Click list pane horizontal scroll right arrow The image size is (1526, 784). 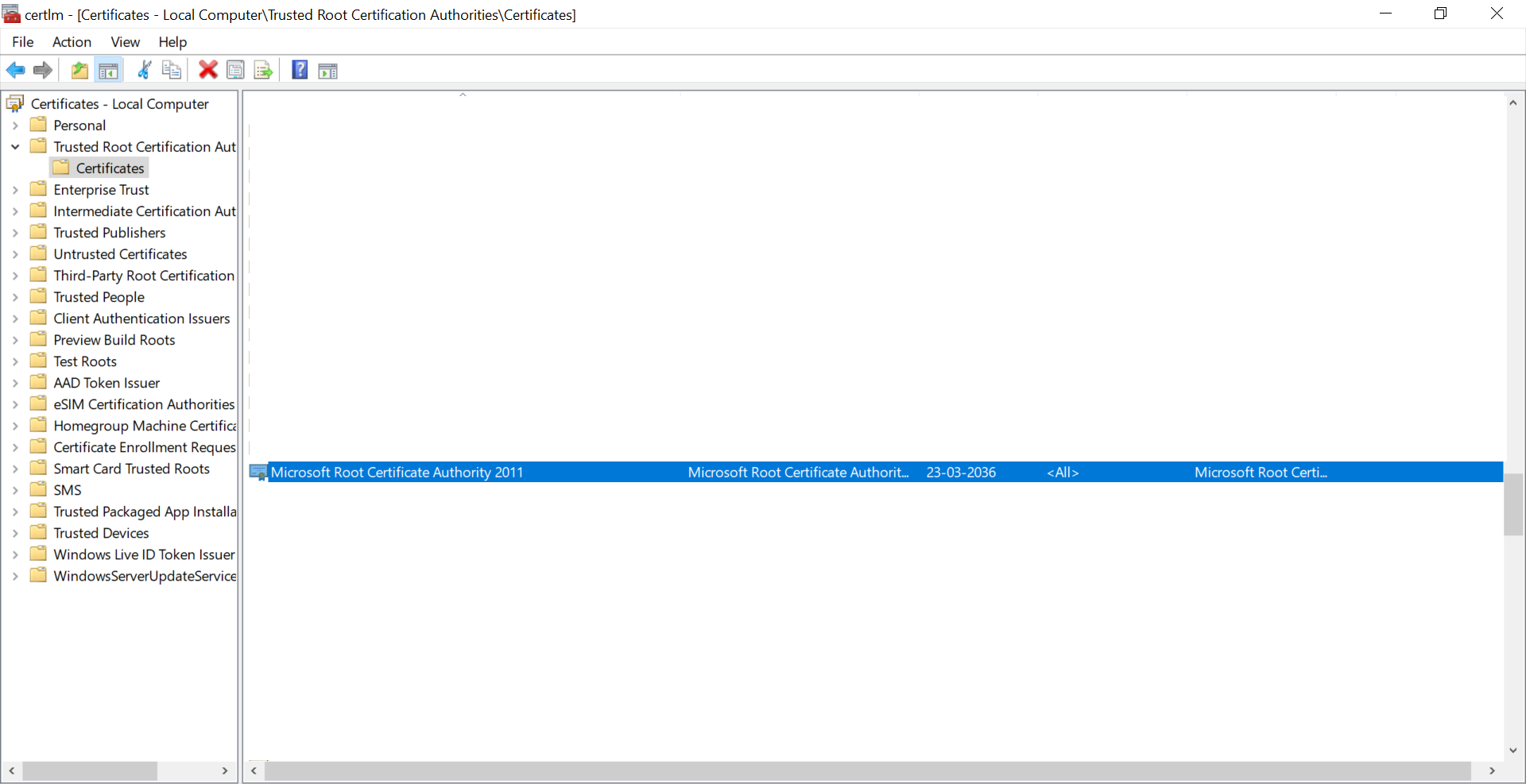click(1492, 770)
